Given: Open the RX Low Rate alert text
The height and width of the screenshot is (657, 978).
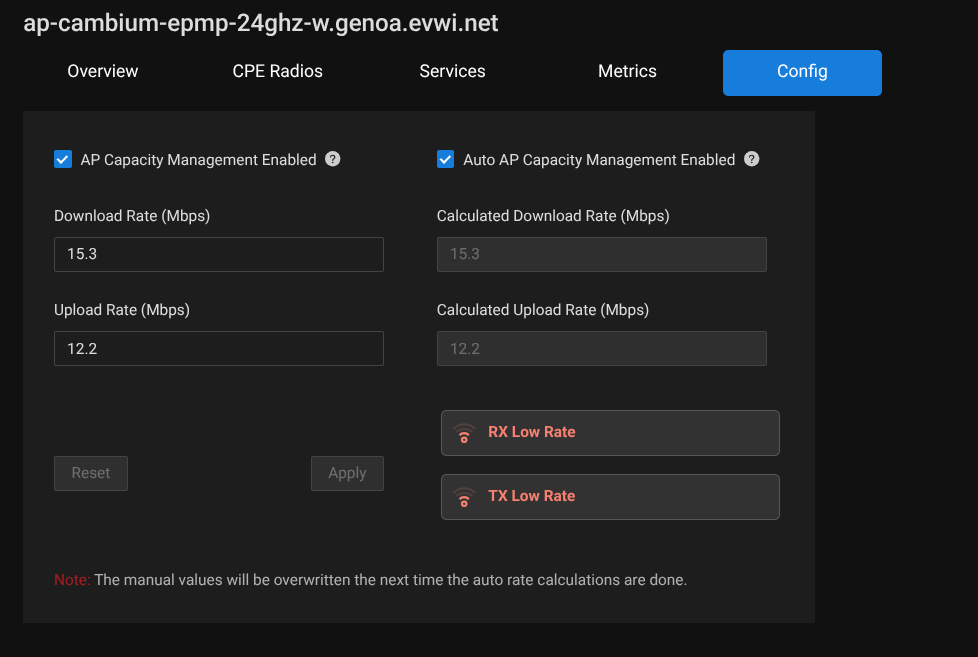Looking at the screenshot, I should tap(532, 432).
